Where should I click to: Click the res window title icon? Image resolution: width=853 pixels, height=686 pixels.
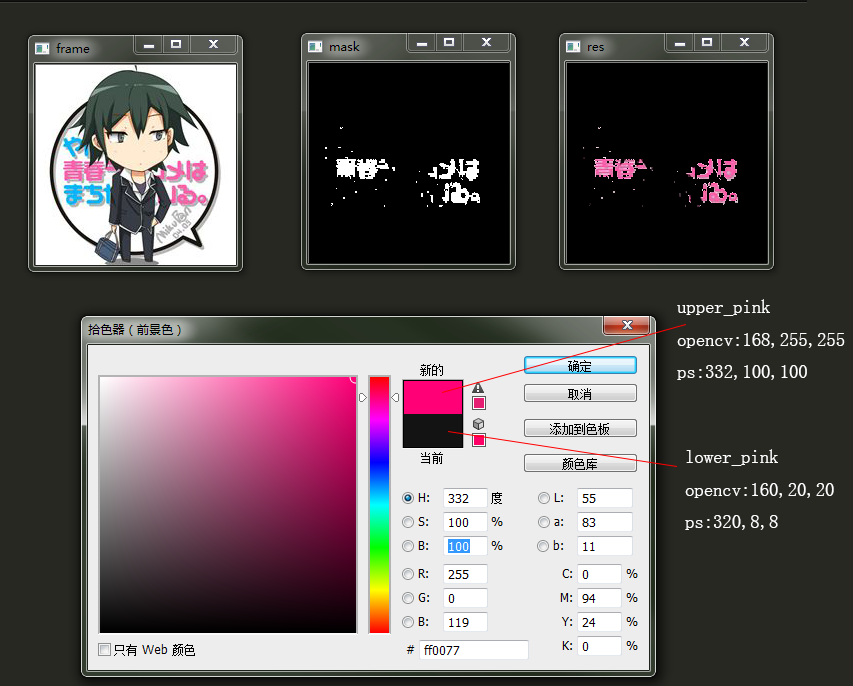click(x=573, y=47)
